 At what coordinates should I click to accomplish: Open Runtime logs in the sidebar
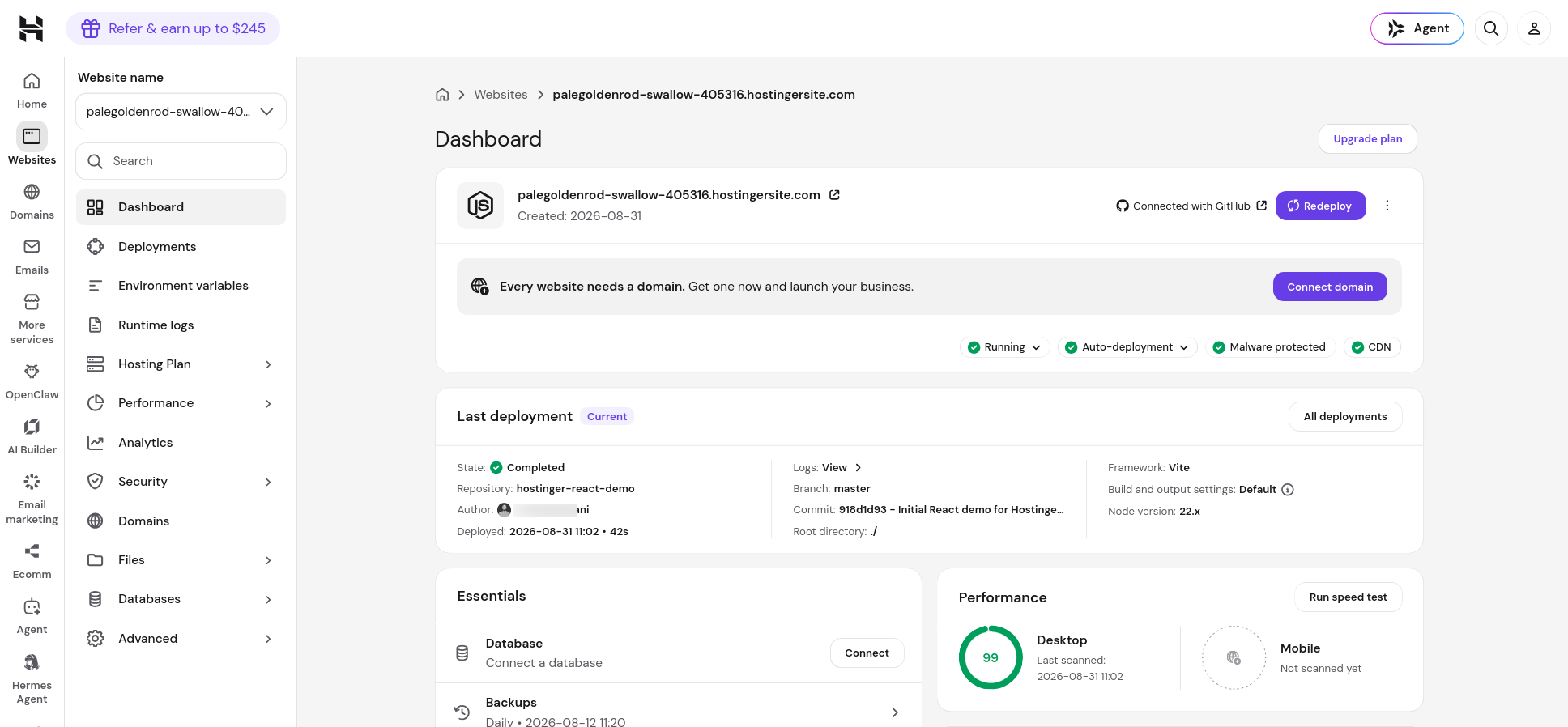(181, 325)
